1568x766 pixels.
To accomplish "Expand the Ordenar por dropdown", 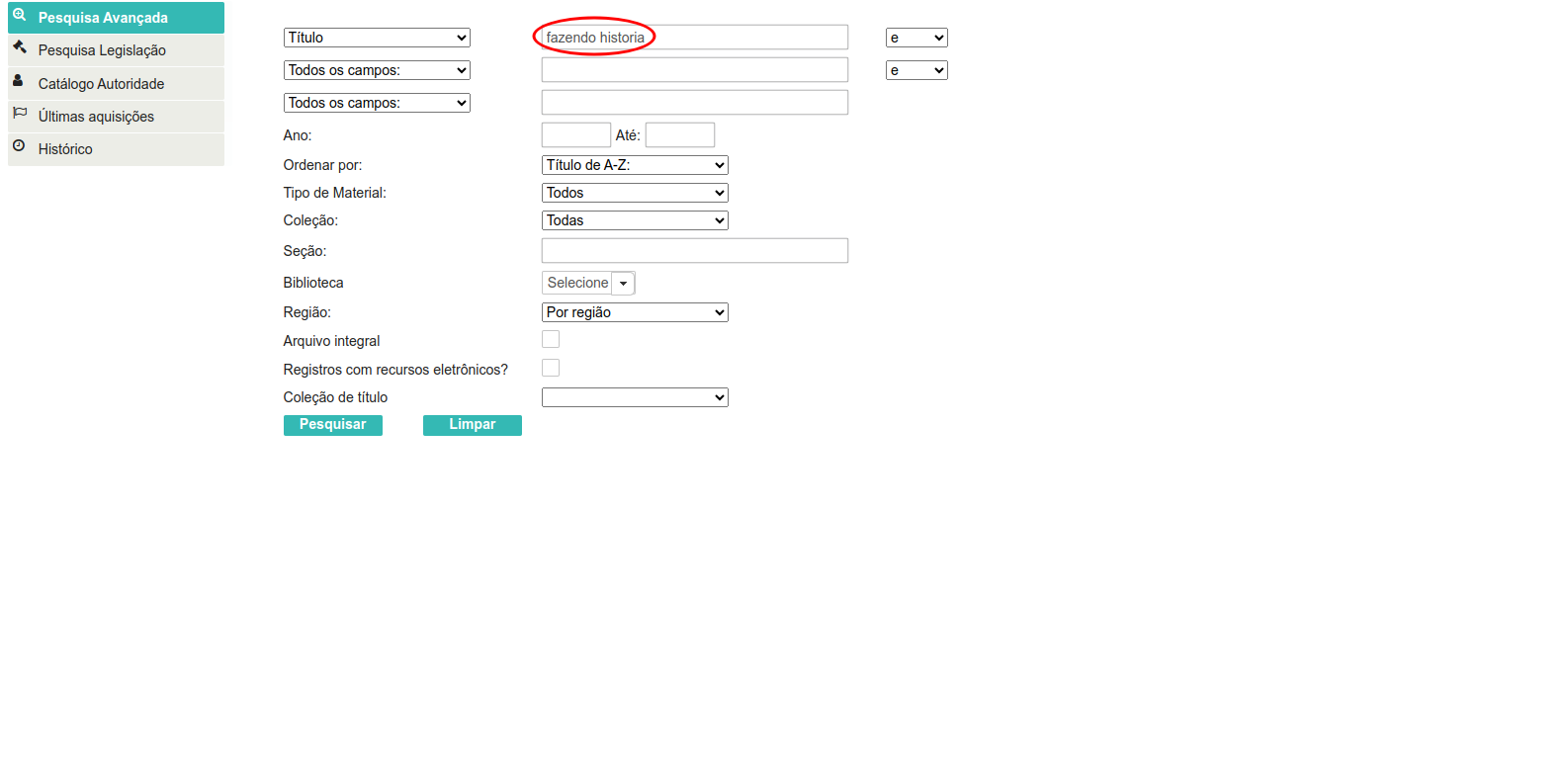I will point(635,165).
